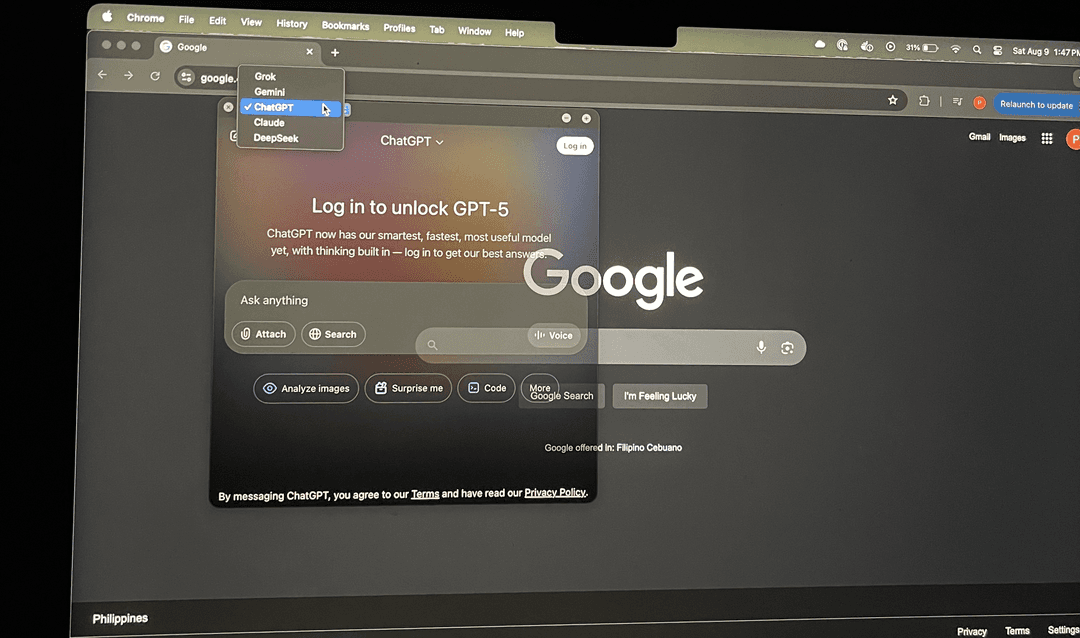Open the View menu
The image size is (1080, 638).
coord(251,22)
